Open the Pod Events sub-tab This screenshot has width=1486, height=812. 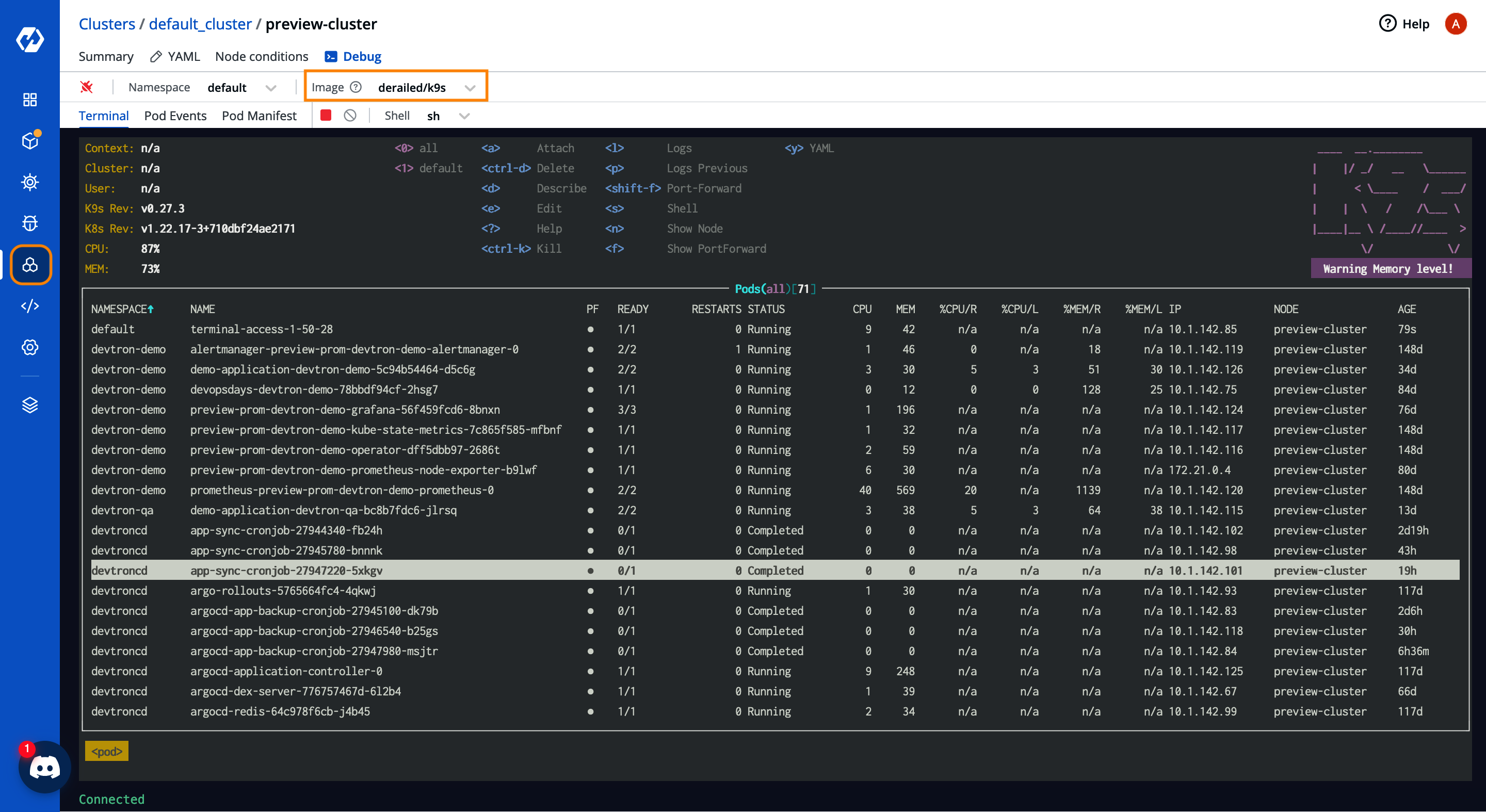coord(175,116)
